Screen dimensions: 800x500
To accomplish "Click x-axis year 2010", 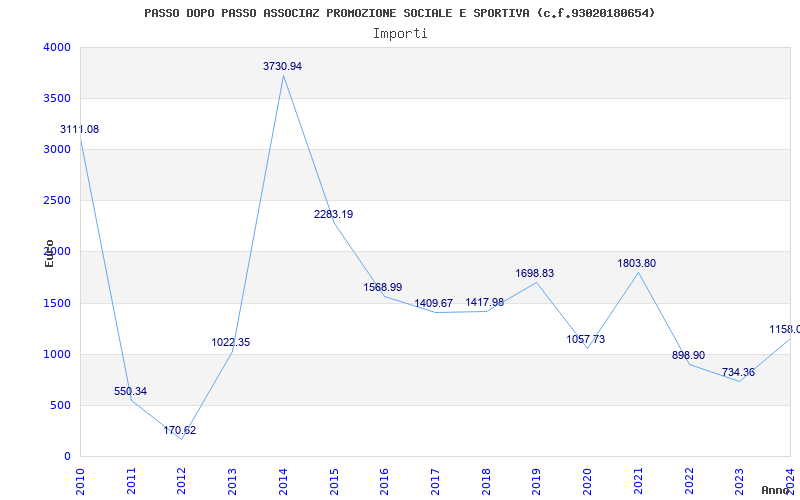I will [x=80, y=481].
